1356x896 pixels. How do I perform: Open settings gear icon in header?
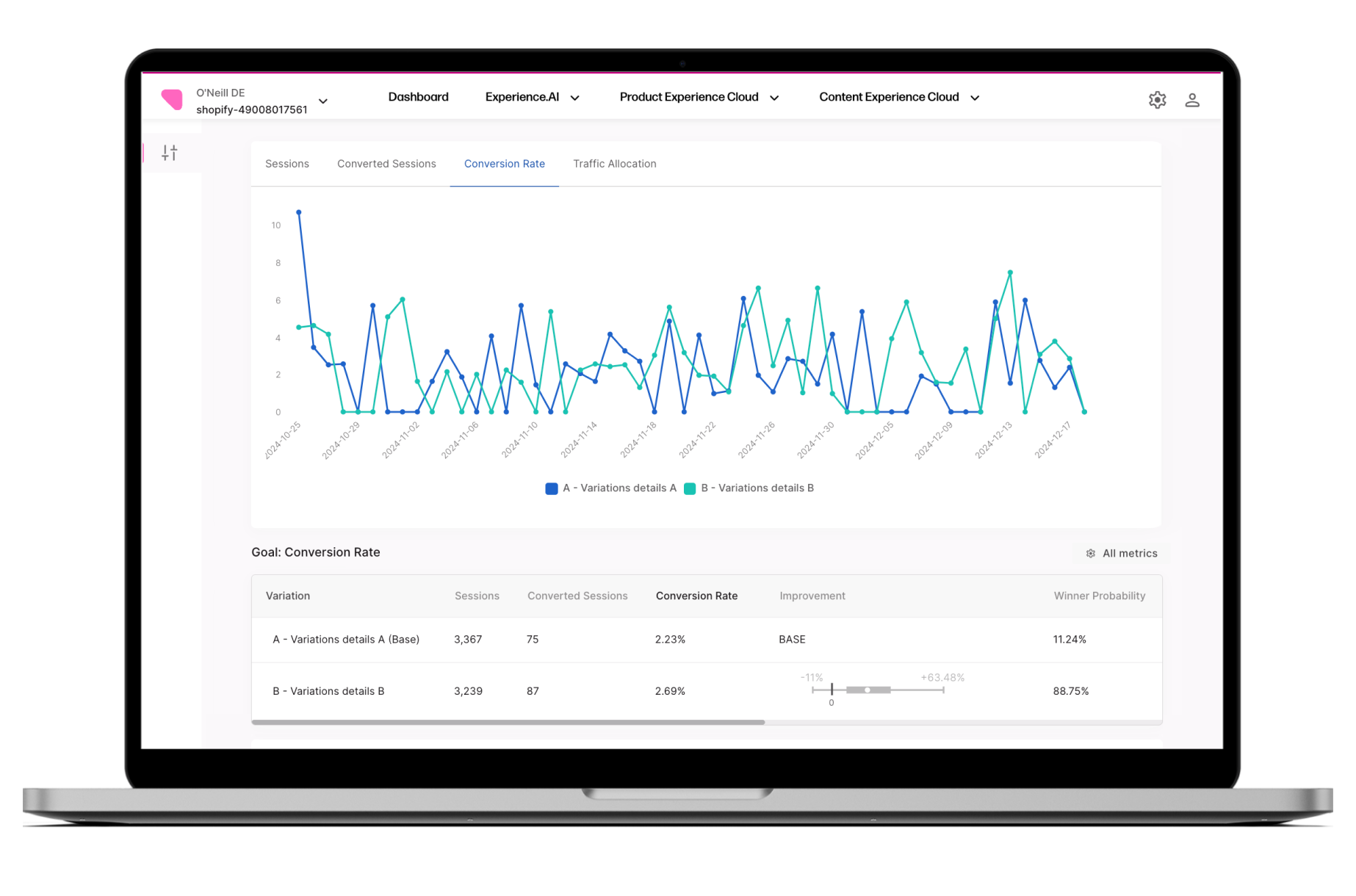(x=1157, y=100)
